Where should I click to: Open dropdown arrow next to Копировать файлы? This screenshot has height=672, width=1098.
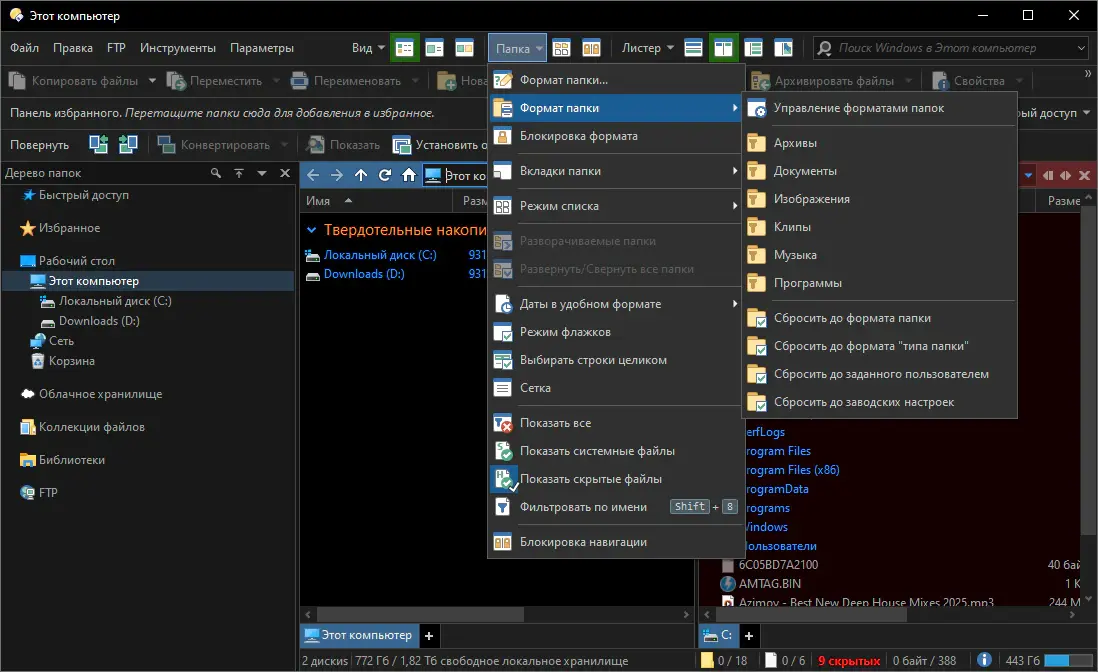point(152,80)
